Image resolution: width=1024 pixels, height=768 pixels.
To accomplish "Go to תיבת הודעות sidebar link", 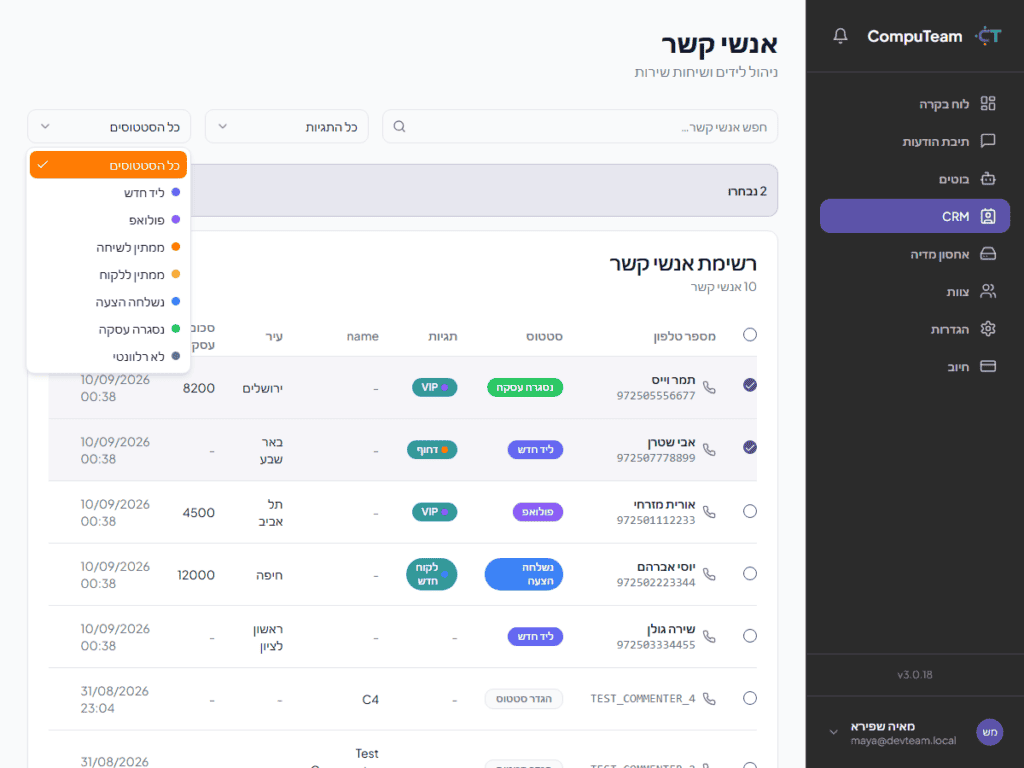I will click(x=915, y=141).
